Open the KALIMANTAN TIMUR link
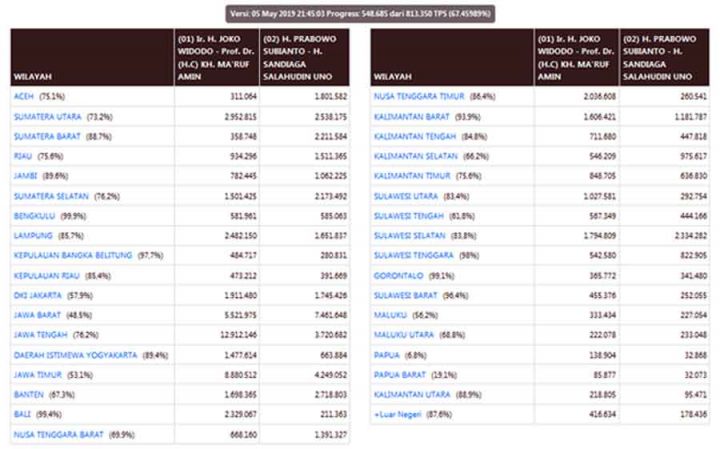Screen dimensions: 720x449 [410, 176]
